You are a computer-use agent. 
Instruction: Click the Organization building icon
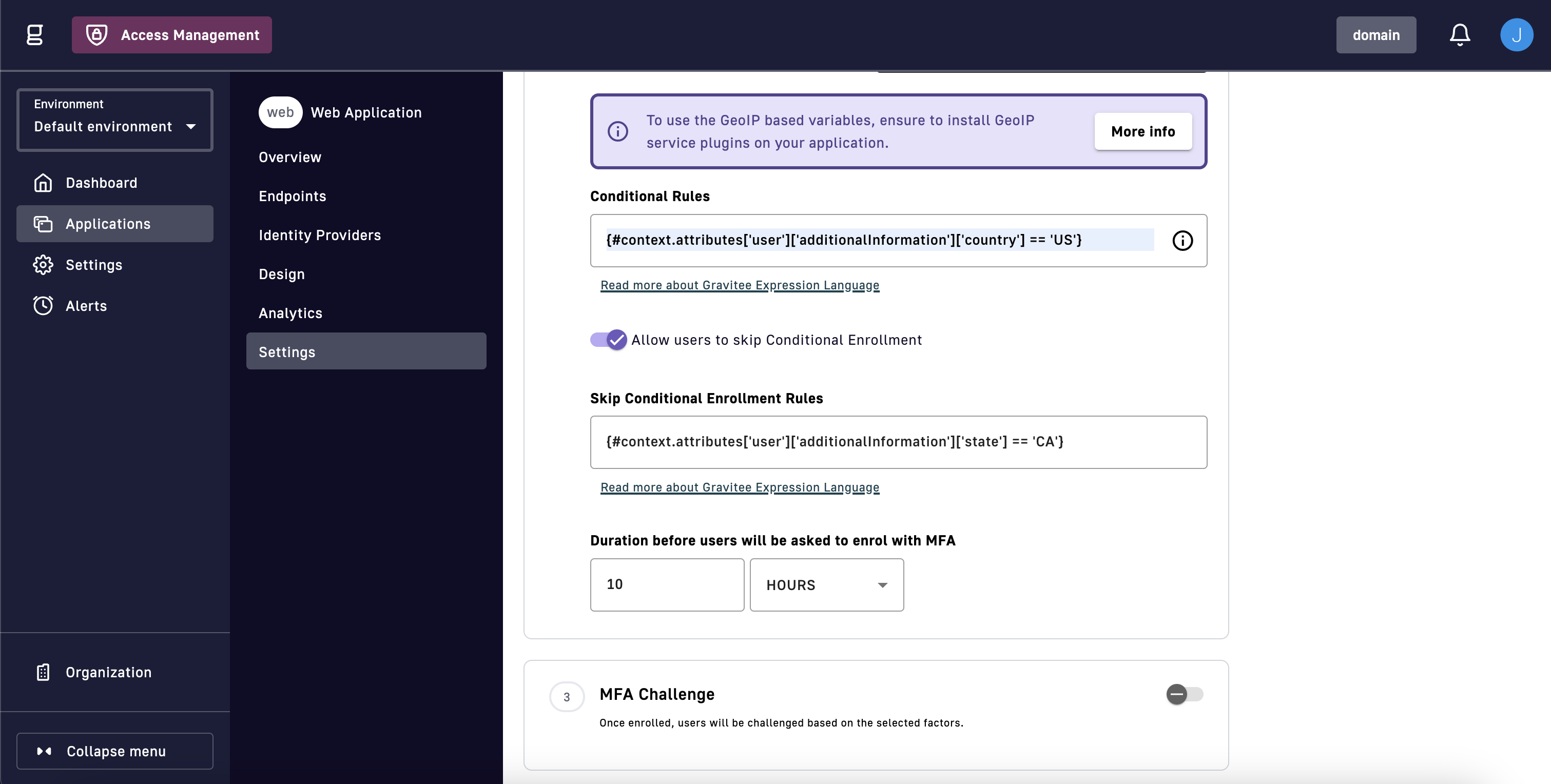pos(43,672)
